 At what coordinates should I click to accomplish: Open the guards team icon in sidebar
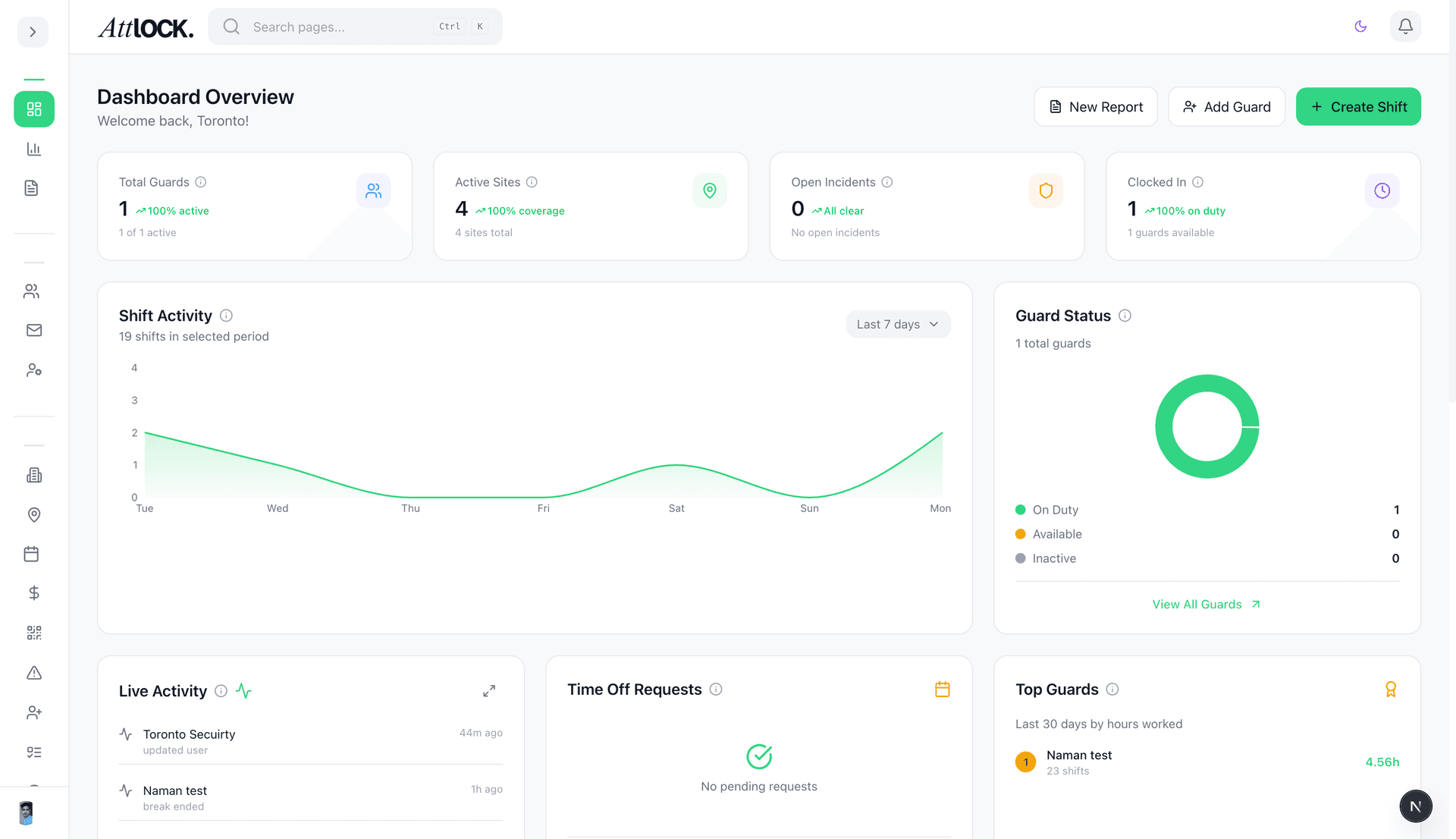[33, 291]
